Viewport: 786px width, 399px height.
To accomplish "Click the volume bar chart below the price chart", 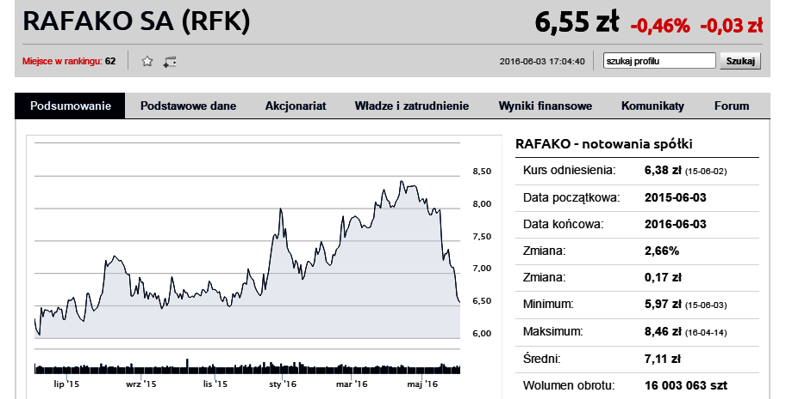I will click(x=247, y=367).
